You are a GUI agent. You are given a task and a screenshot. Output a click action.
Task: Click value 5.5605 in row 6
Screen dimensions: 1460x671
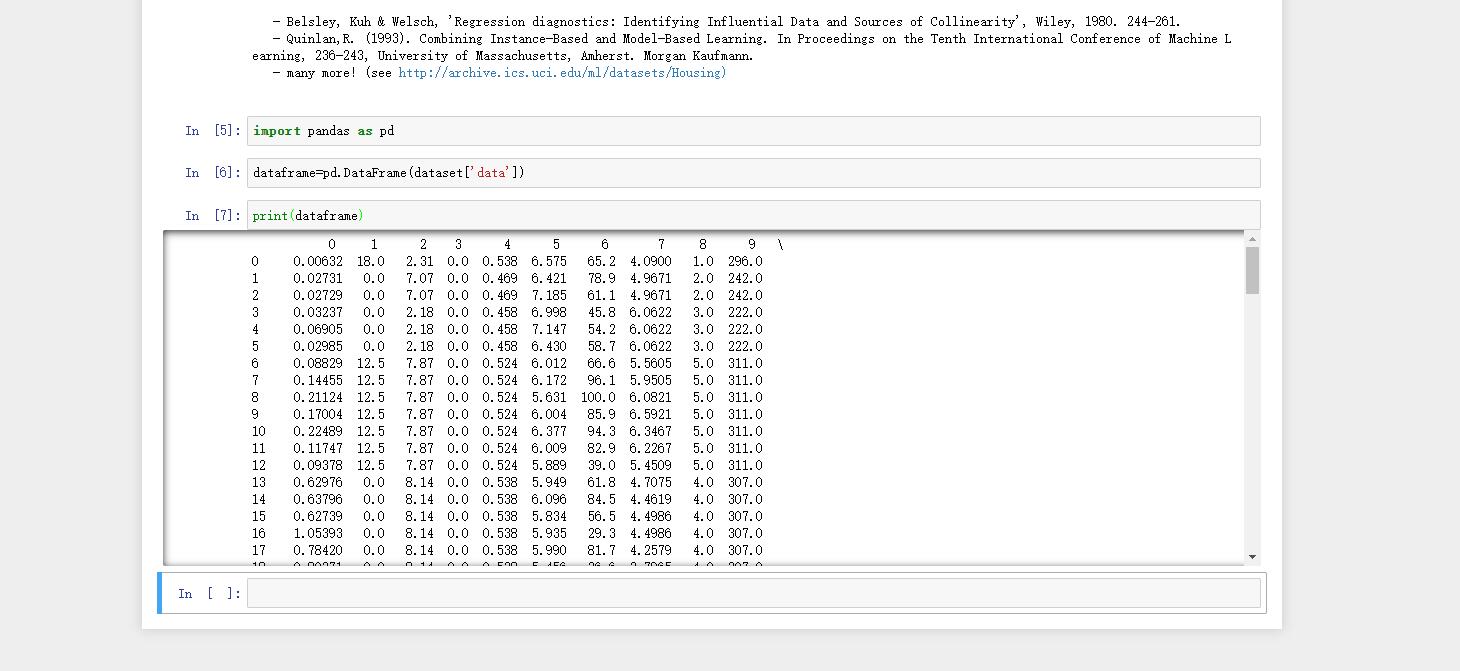tap(651, 364)
